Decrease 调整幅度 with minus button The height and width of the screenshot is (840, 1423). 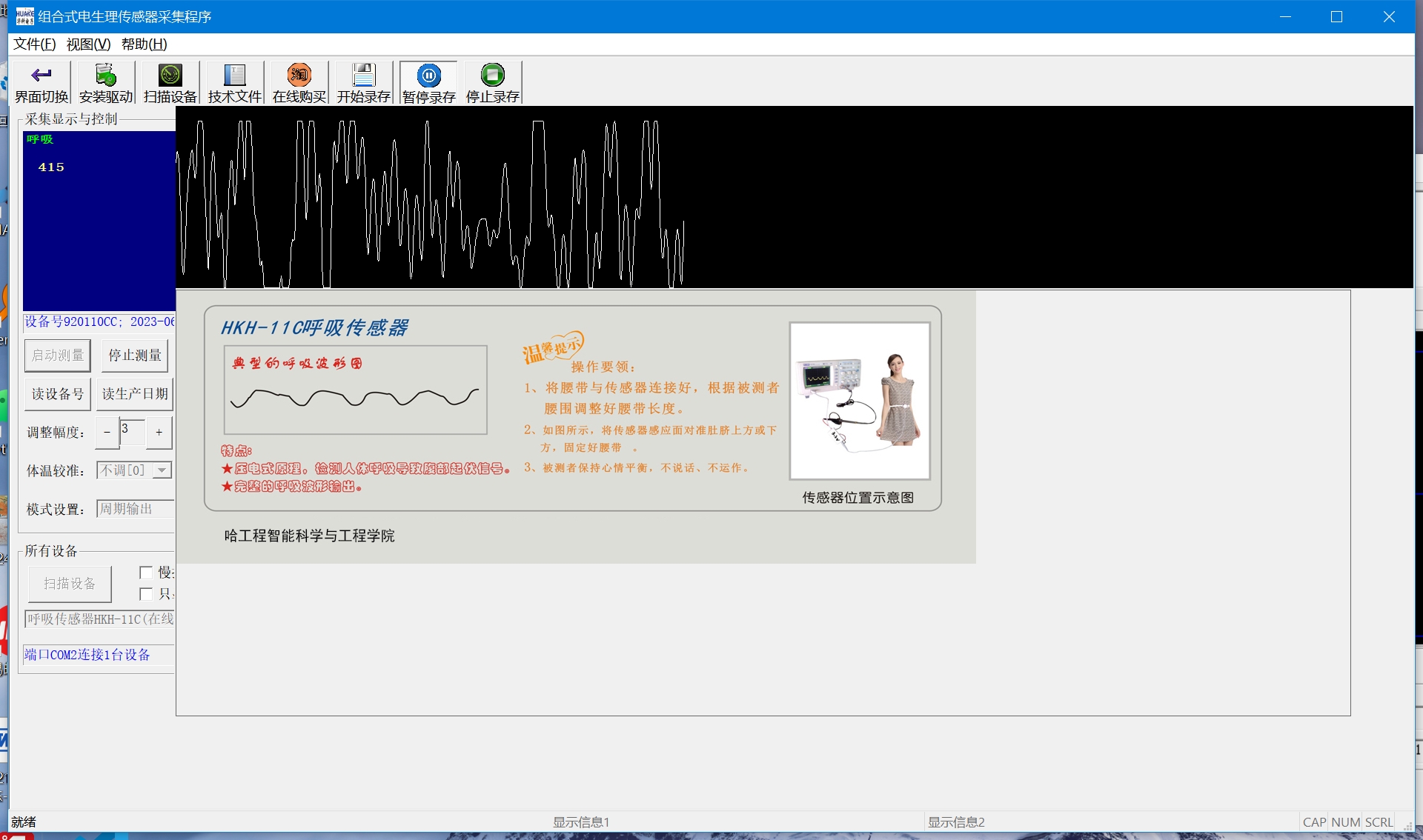(x=107, y=433)
